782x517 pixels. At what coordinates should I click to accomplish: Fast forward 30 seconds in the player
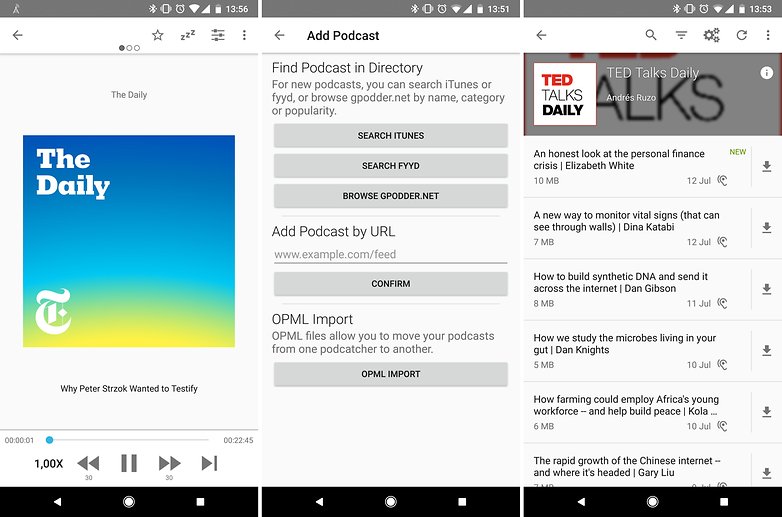[x=169, y=463]
